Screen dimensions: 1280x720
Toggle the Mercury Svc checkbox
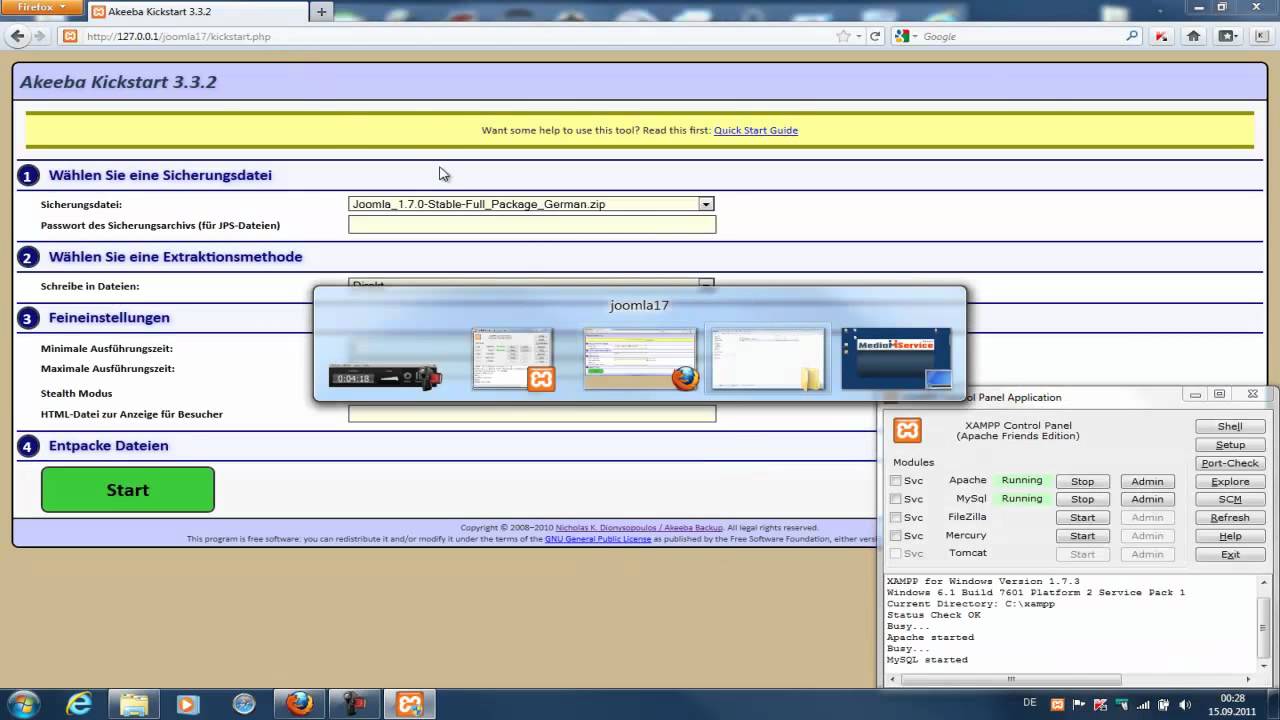point(895,536)
